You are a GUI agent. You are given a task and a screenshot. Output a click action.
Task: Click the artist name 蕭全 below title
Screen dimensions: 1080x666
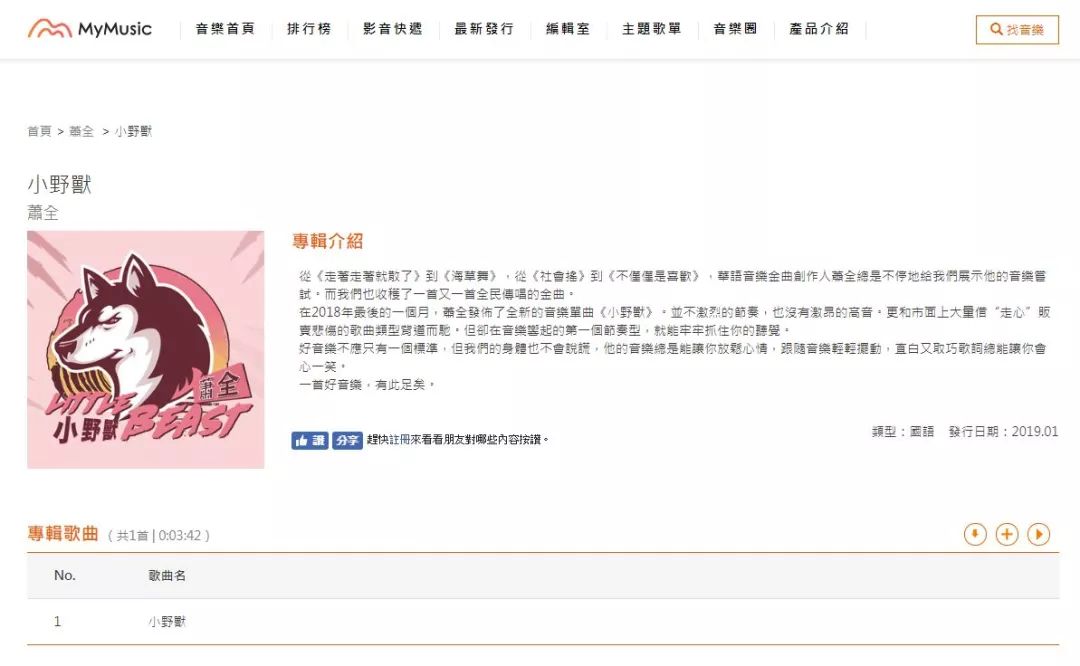(x=43, y=213)
